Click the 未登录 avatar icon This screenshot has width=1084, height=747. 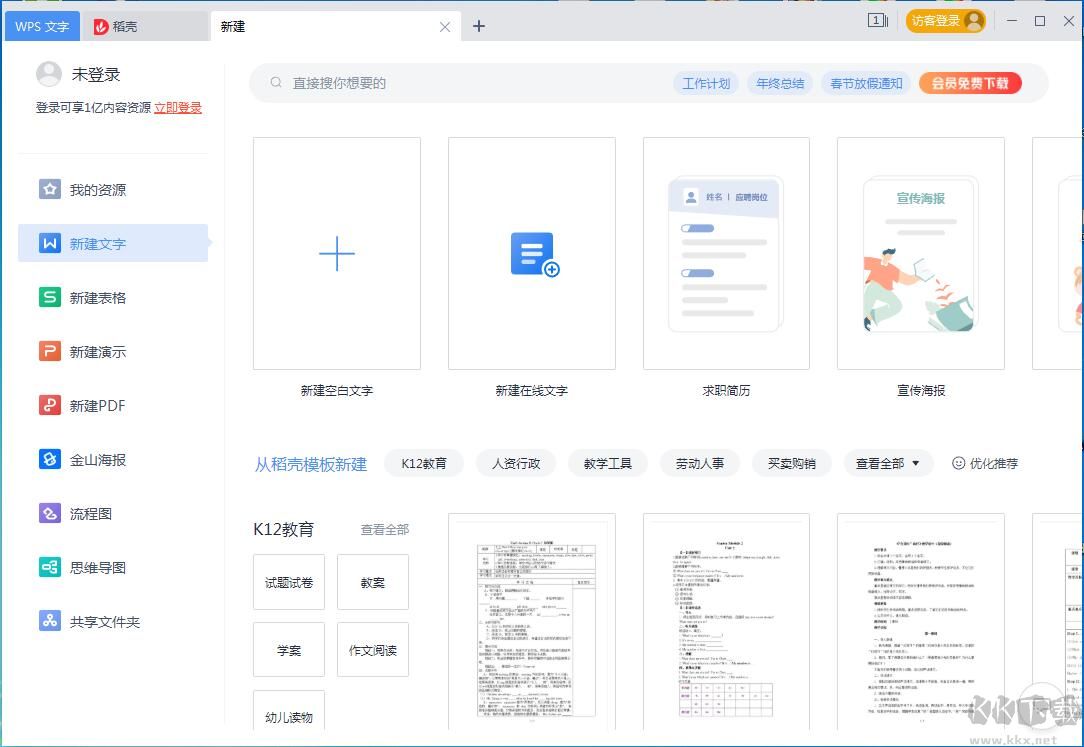[x=50, y=73]
